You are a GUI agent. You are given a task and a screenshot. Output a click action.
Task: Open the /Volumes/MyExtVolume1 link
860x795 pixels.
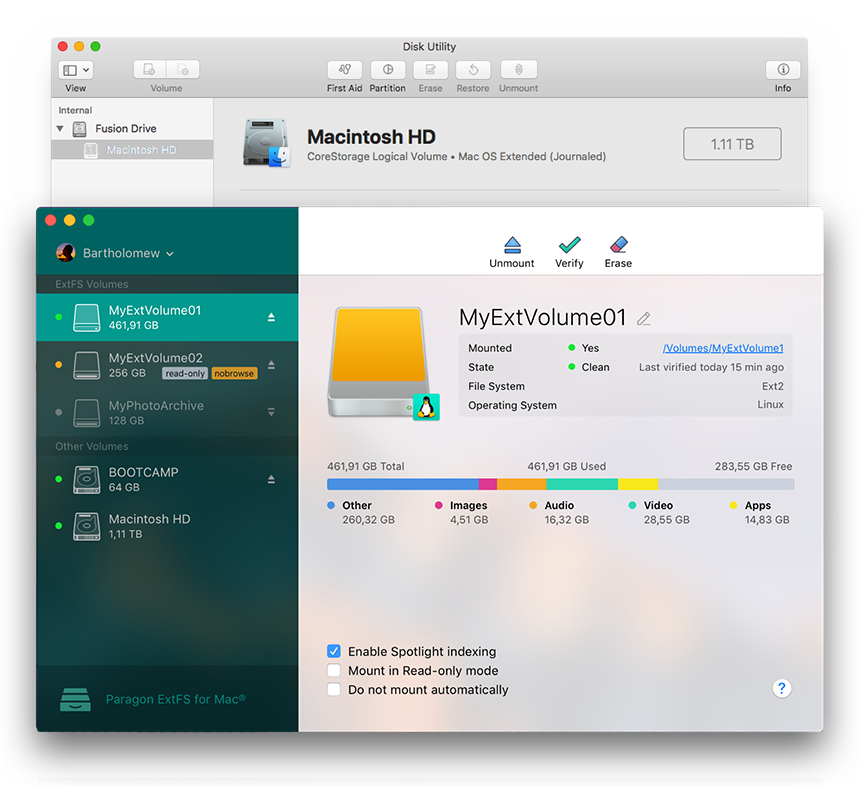722,348
